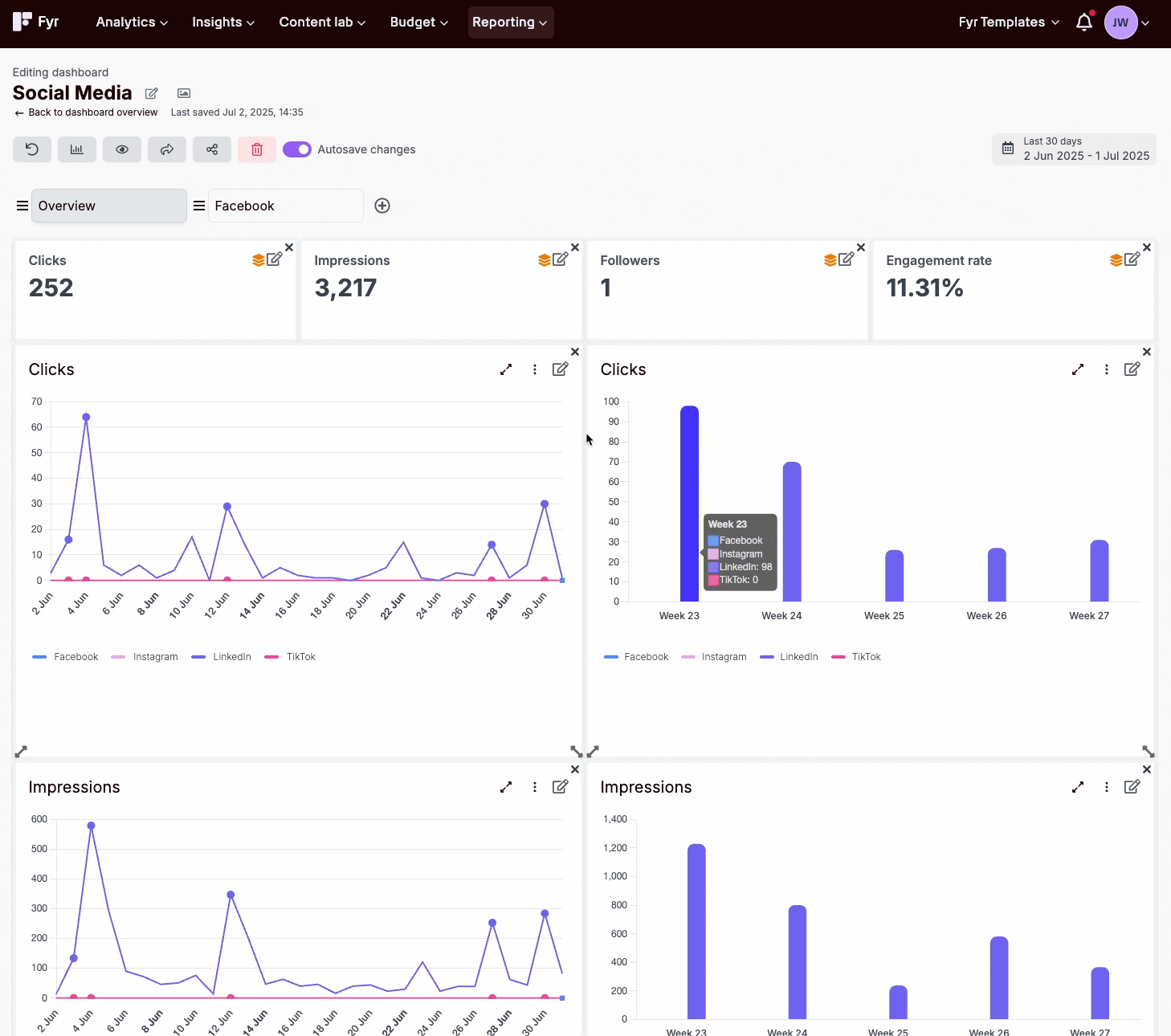Click the red trash delete button
The image size is (1171, 1036).
point(257,149)
